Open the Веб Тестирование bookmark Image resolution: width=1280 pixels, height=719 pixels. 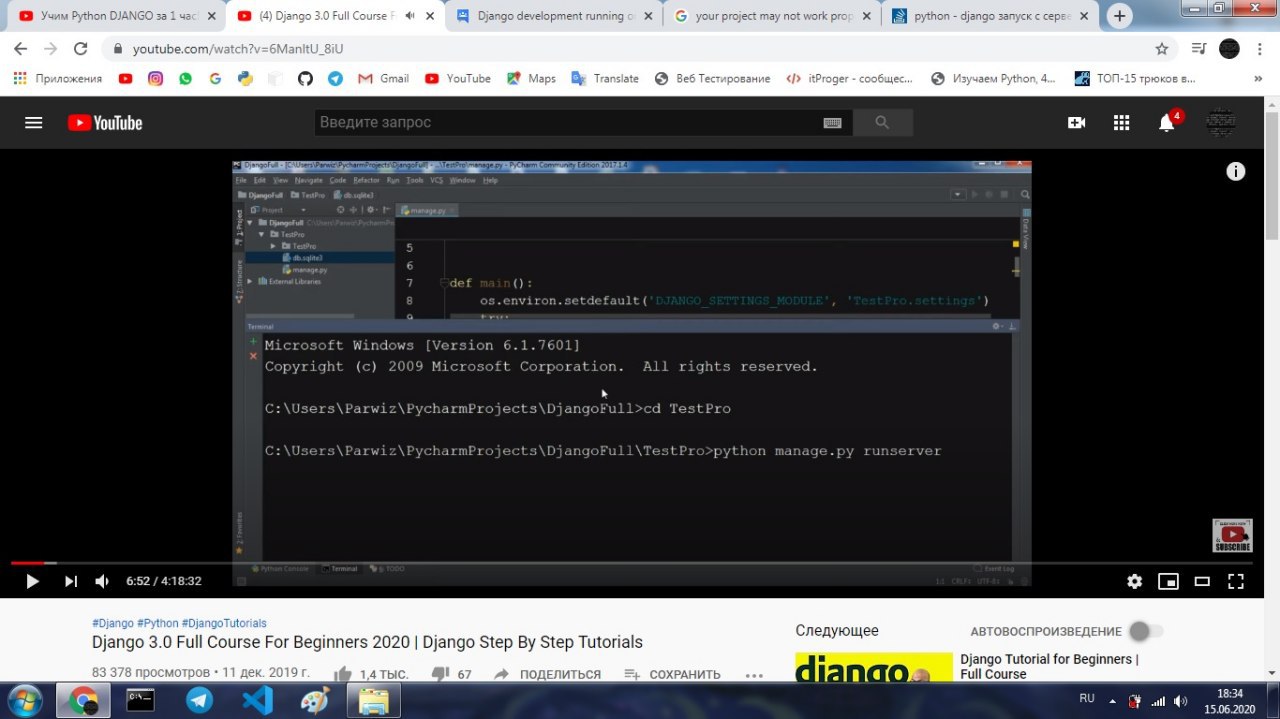(x=712, y=78)
